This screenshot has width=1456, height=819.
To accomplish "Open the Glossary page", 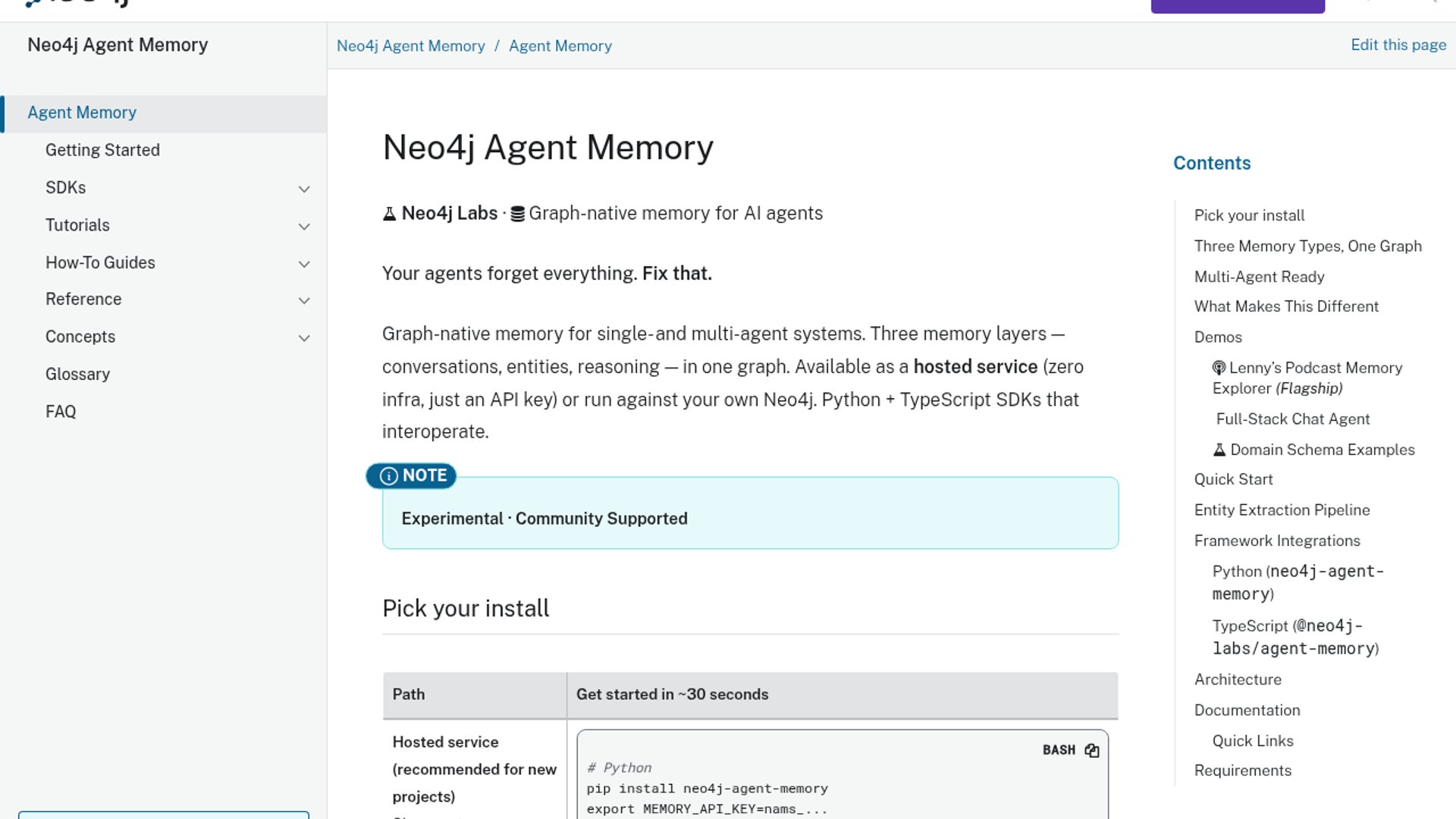I will (x=77, y=374).
